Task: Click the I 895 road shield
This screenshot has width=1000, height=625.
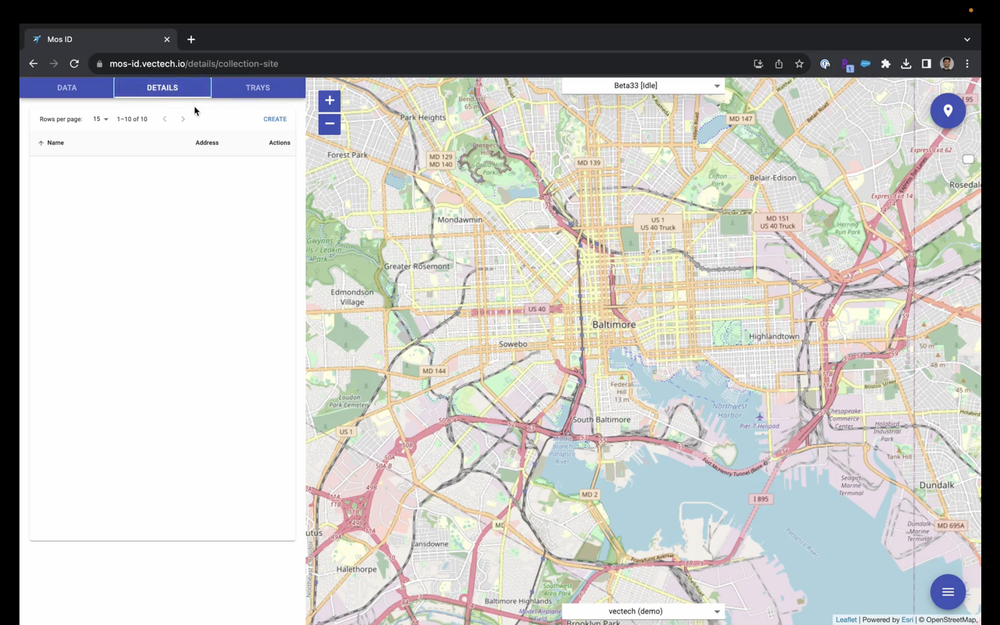Action: [x=760, y=499]
